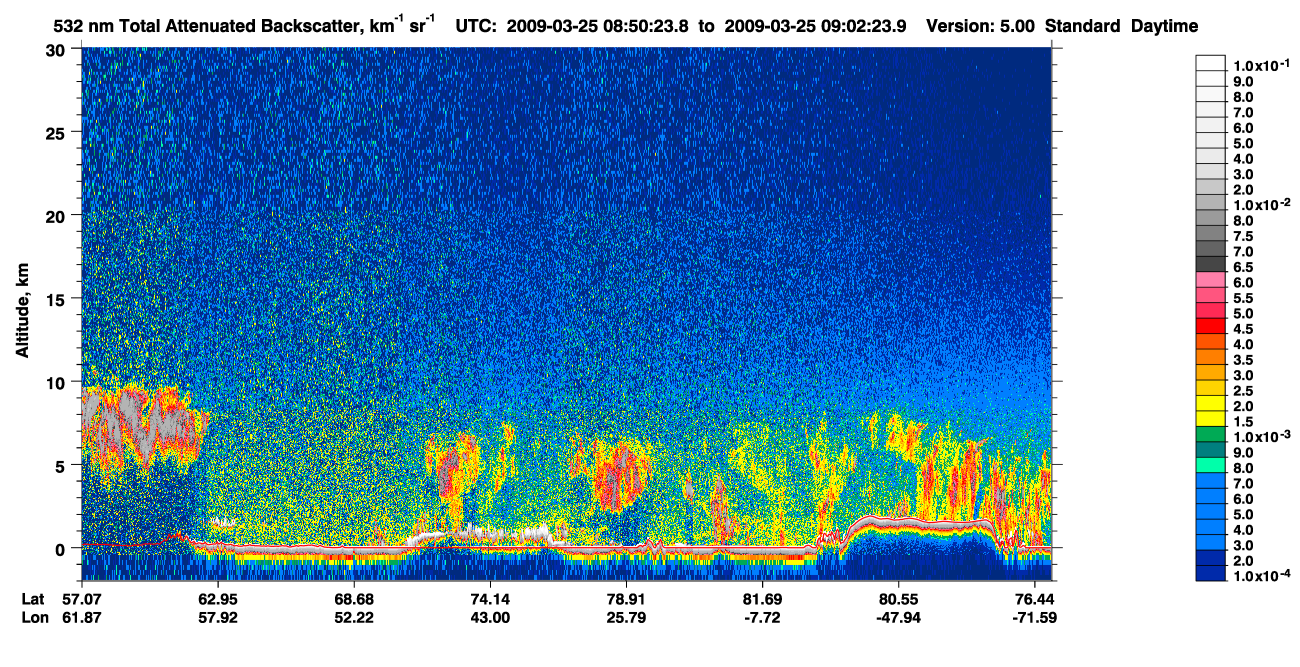Screen dimensions: 1300x667
Task: Click the 'Standard' label in header
Action: click(1083, 27)
